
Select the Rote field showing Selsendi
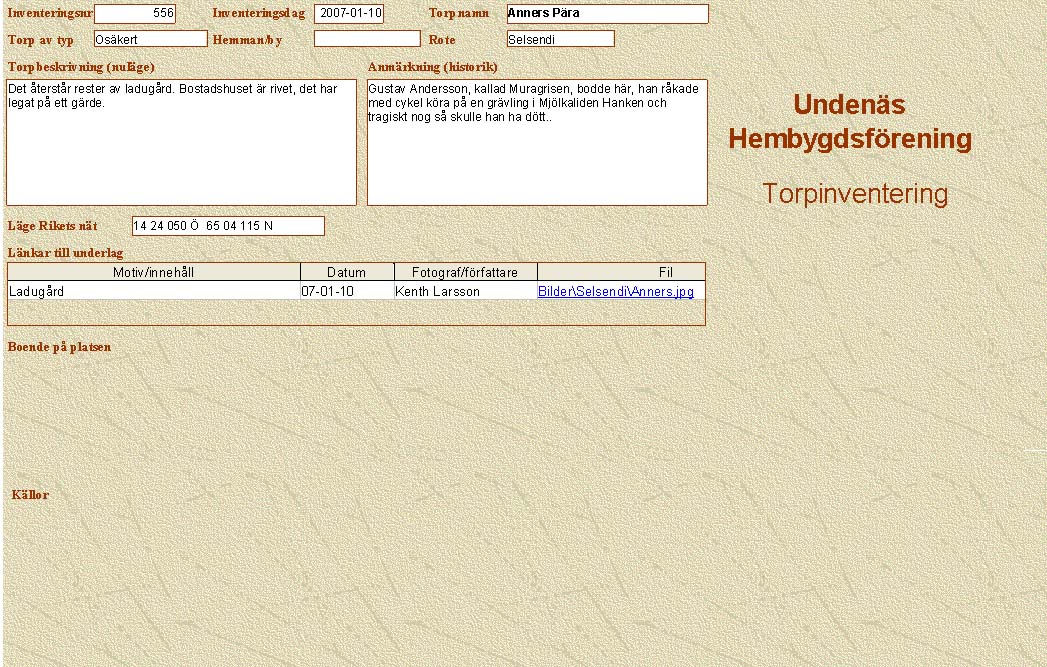click(560, 39)
